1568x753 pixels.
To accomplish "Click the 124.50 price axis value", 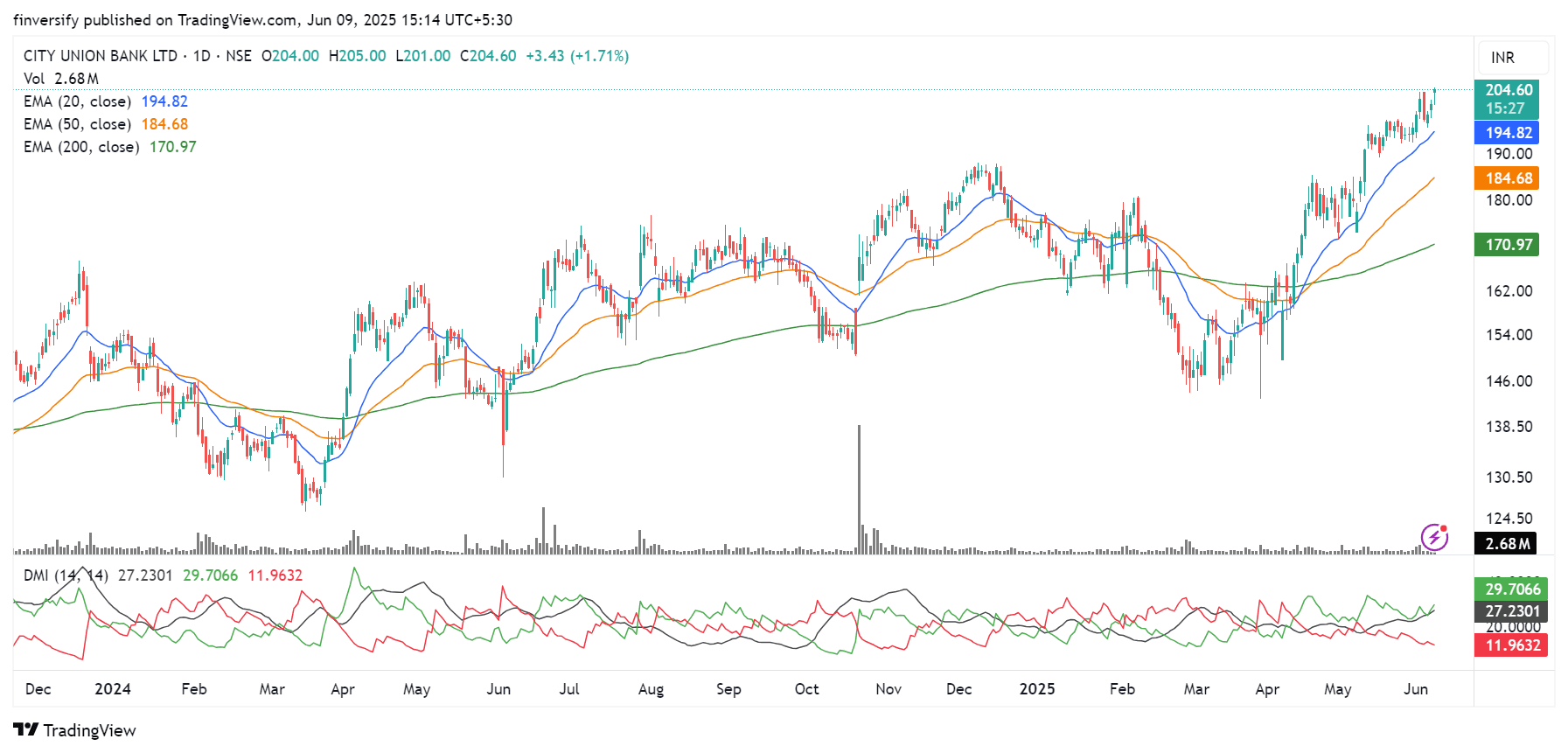I will (1509, 519).
